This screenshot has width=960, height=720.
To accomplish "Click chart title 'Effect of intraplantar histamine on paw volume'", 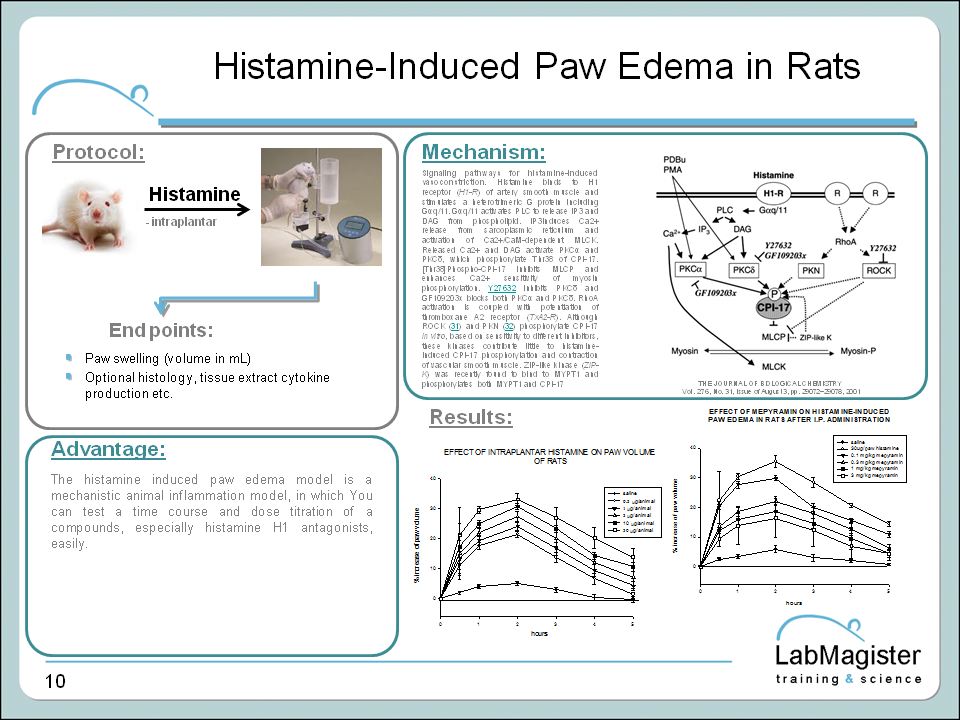I will (549, 456).
